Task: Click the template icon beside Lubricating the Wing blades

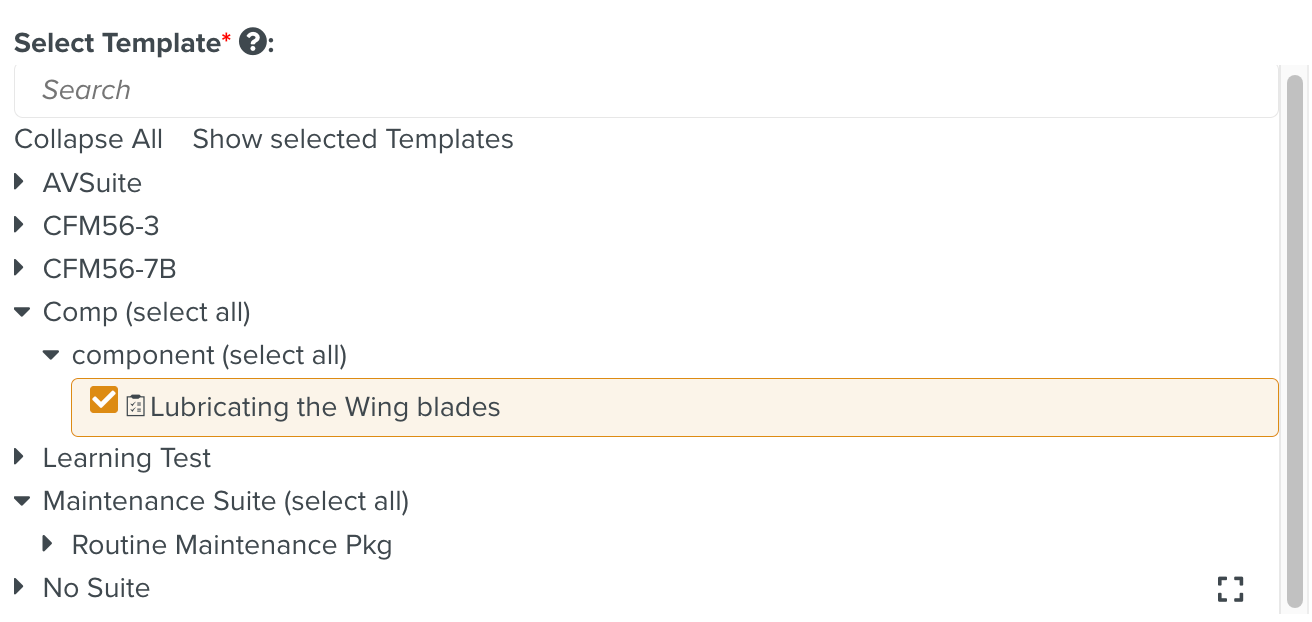Action: click(x=134, y=406)
